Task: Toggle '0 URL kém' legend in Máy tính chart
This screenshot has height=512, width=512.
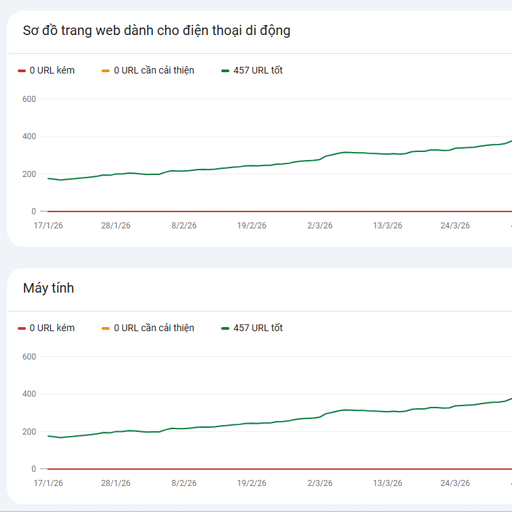Action: click(46, 328)
